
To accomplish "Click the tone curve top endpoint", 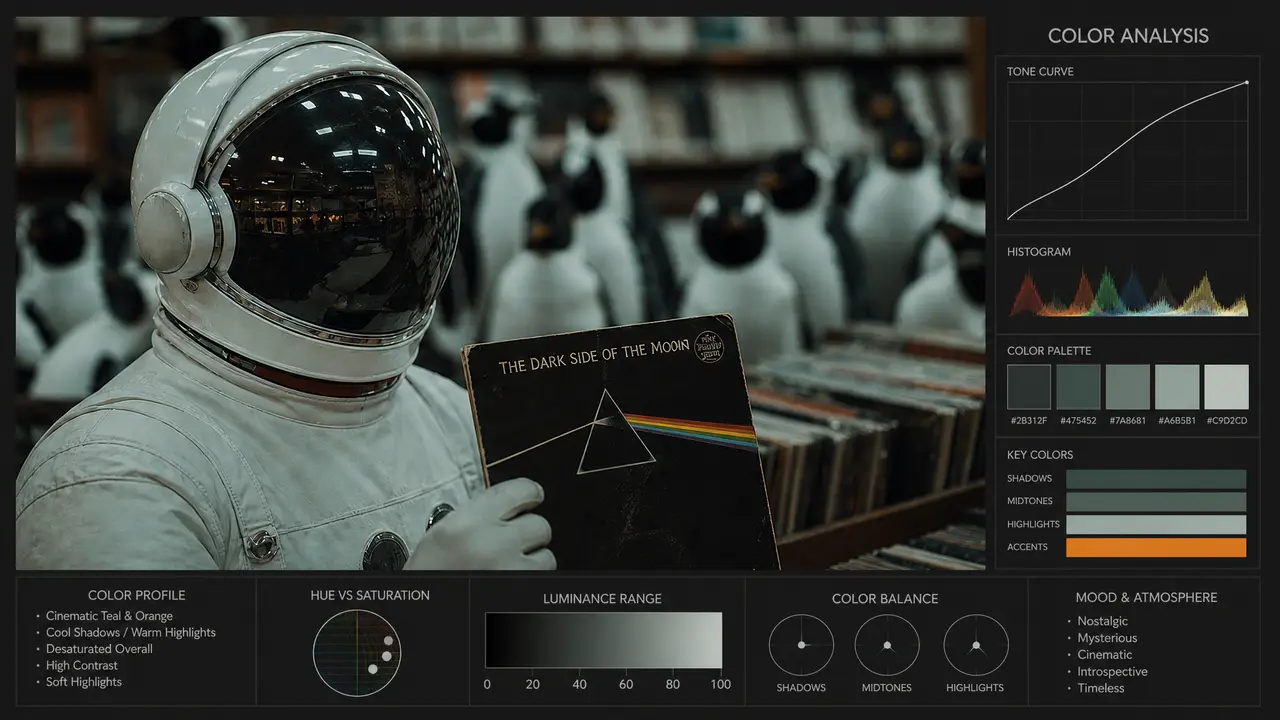I will click(x=1246, y=83).
